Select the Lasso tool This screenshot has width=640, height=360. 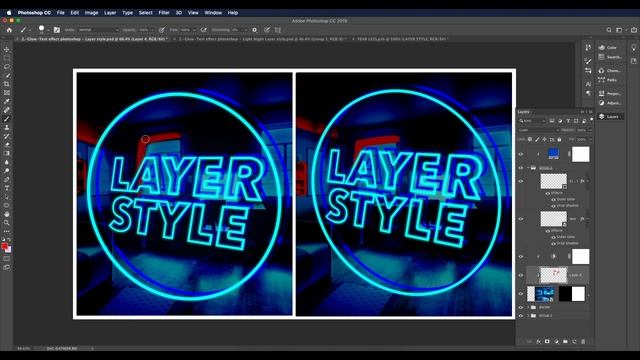pos(7,67)
